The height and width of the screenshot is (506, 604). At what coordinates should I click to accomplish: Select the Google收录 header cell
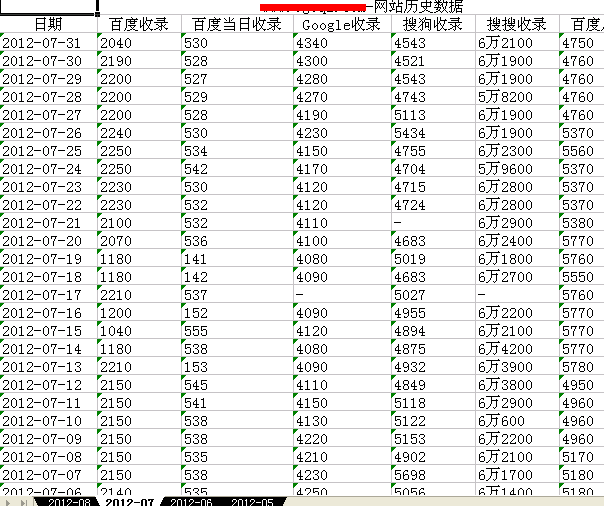pos(341,24)
